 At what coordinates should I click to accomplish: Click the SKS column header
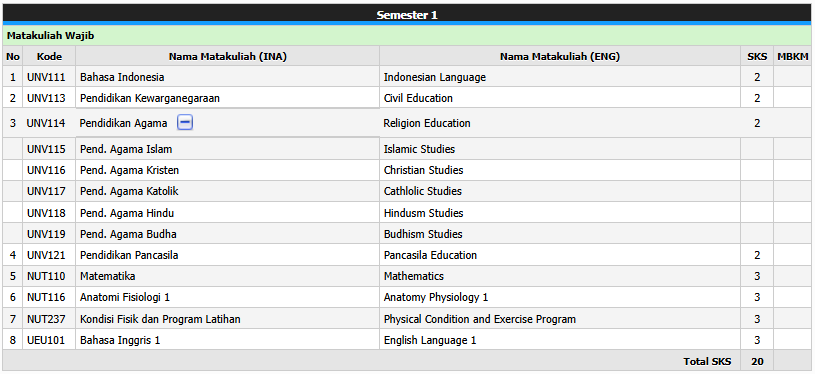757,57
